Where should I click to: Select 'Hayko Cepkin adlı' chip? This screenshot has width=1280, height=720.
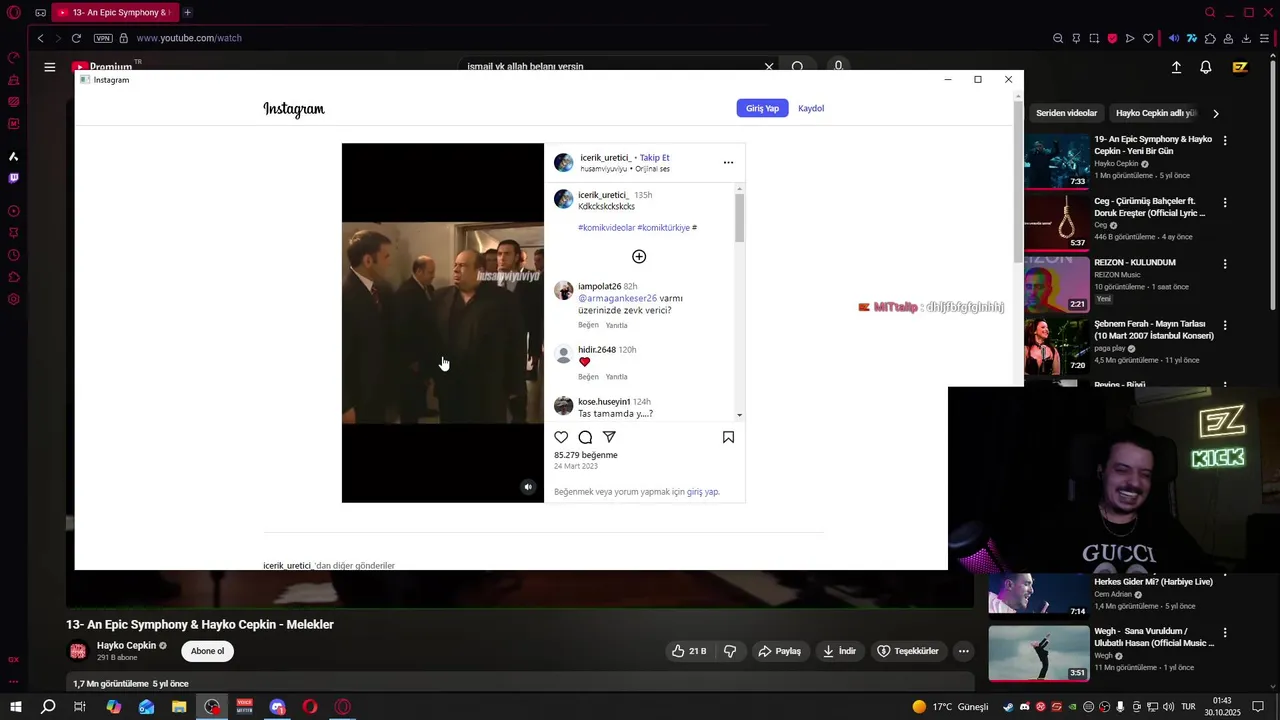(1155, 113)
